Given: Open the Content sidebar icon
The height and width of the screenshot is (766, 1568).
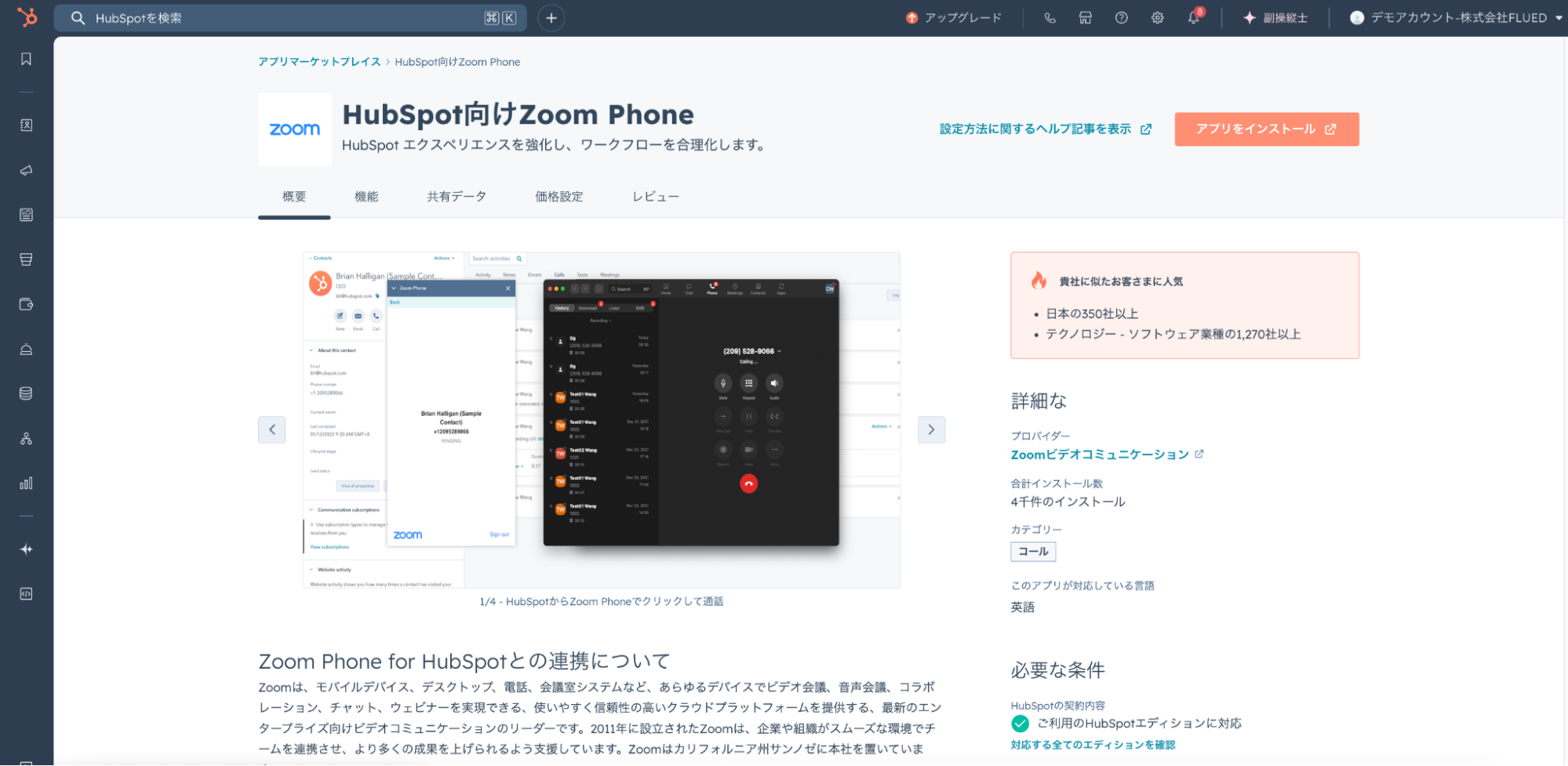Looking at the screenshot, I should pos(26,215).
